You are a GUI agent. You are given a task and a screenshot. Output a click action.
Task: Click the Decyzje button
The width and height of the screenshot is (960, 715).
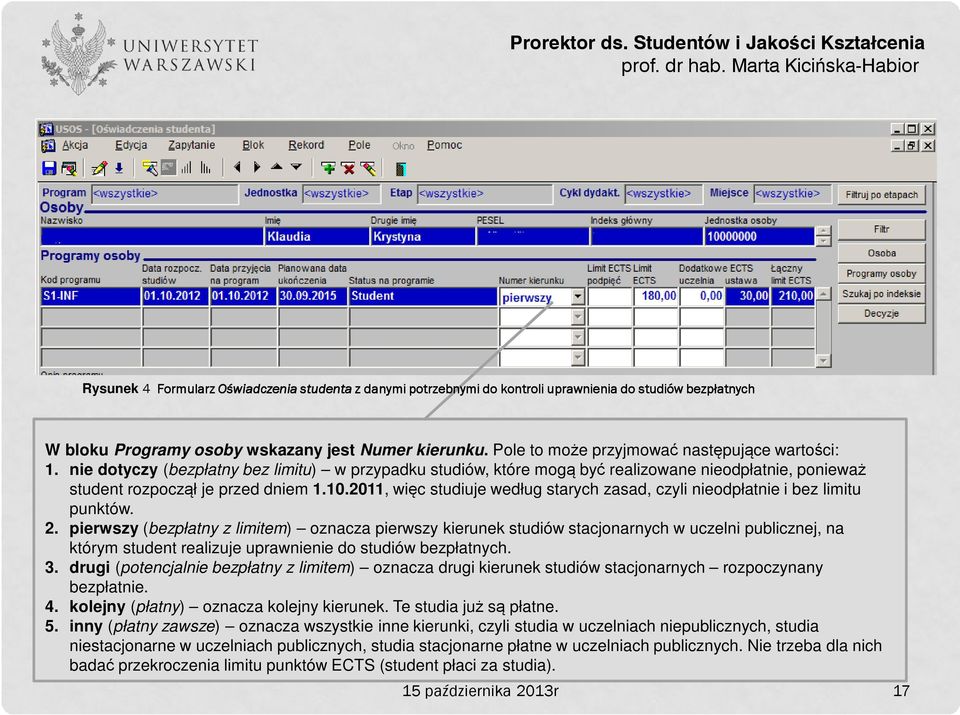[882, 313]
